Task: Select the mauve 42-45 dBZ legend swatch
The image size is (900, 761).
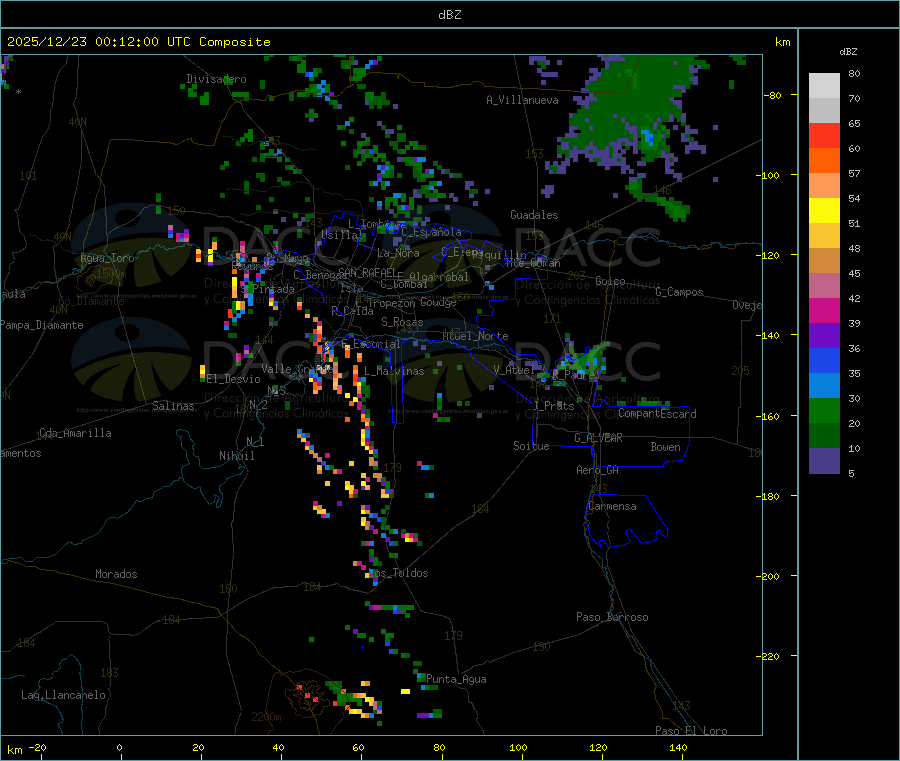Action: click(x=824, y=286)
